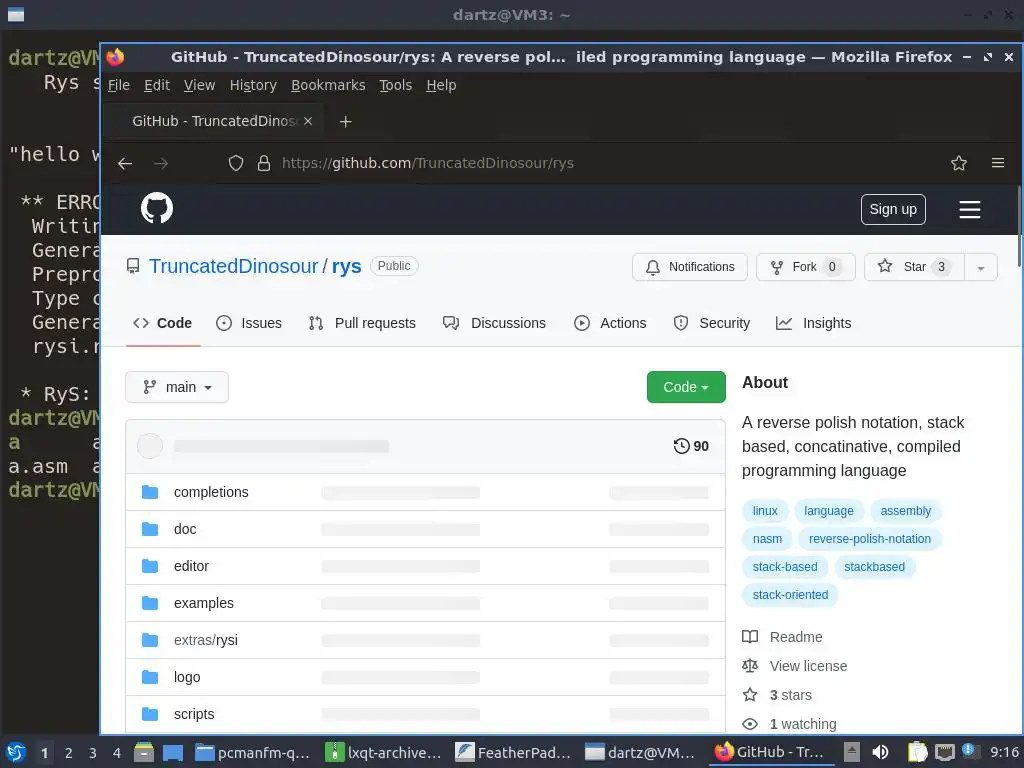1024x768 pixels.
Task: Switch to the Pull requests tab
Action: (362, 323)
